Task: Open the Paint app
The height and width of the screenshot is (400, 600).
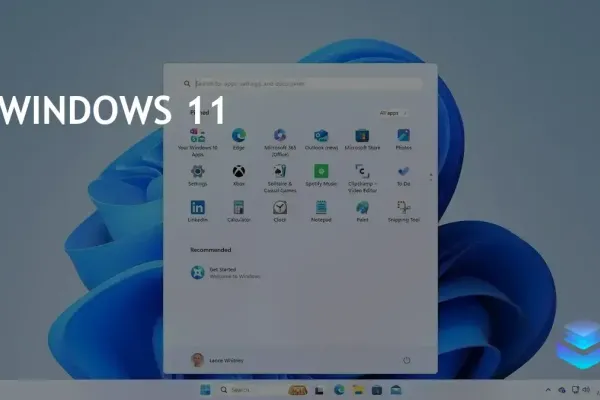Action: (362, 211)
